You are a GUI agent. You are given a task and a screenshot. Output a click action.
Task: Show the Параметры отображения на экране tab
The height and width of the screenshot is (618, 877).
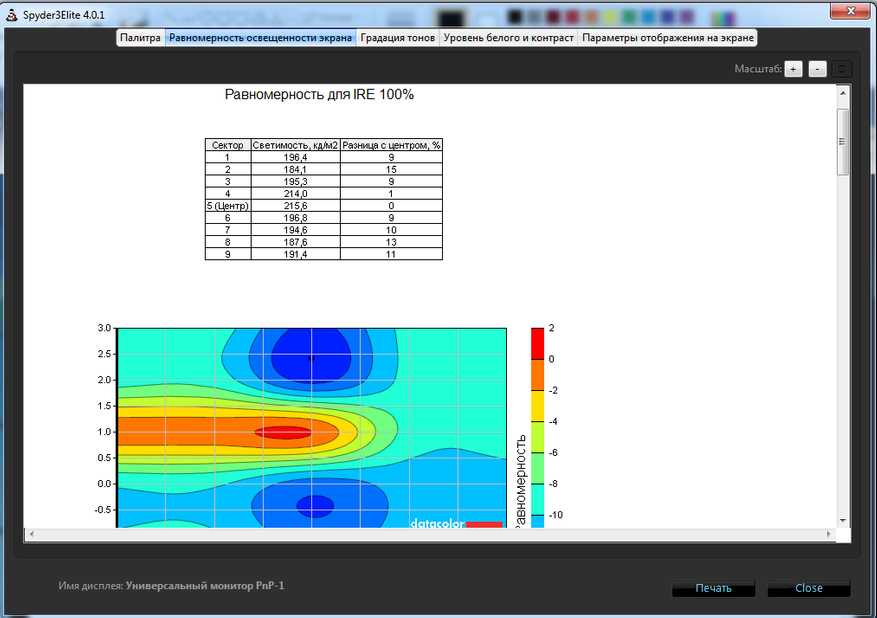[x=668, y=38]
